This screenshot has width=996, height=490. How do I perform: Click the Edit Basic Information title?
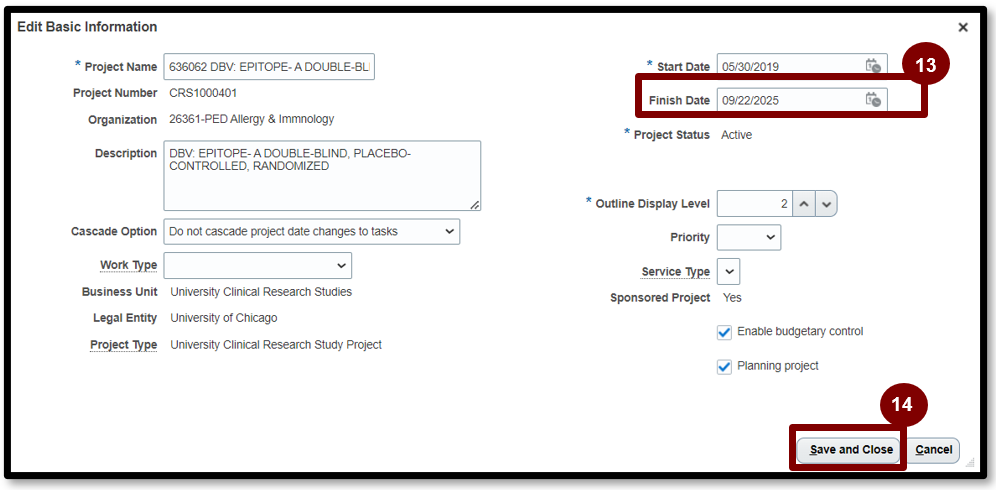pyautogui.click(x=87, y=27)
